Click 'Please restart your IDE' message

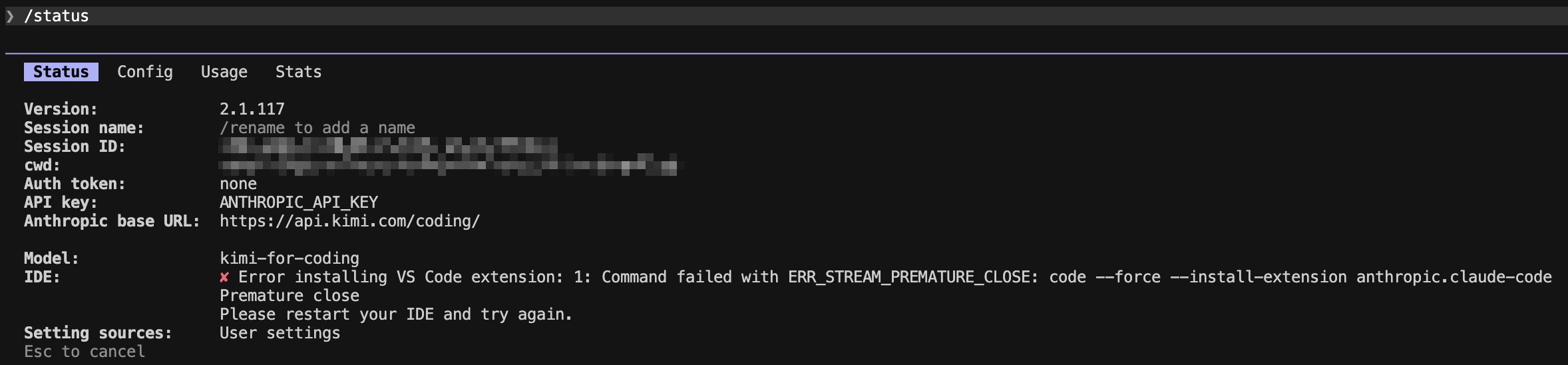(396, 314)
